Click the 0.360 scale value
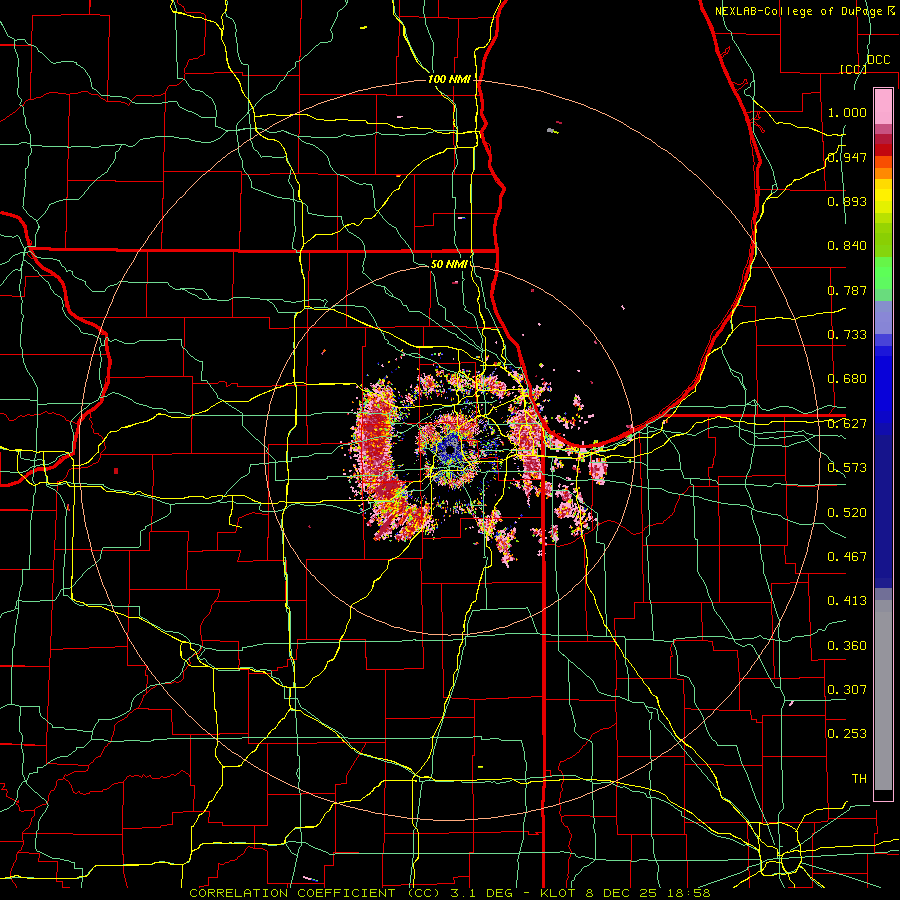Viewport: 900px width, 900px height. (847, 646)
